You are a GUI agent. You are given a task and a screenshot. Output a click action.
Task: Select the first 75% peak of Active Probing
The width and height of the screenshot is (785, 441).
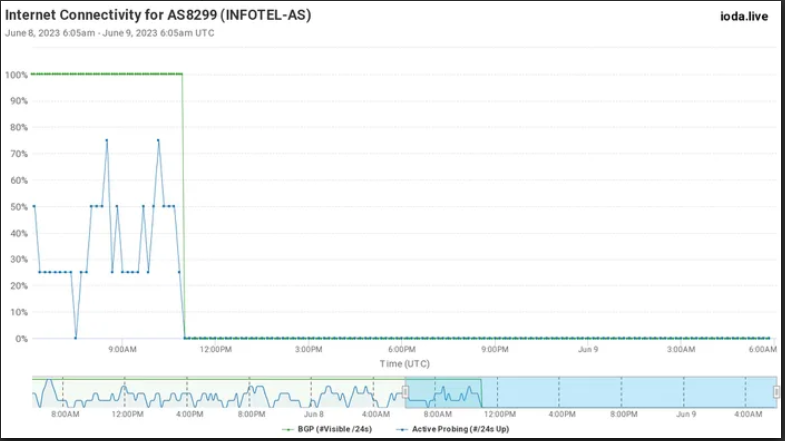coord(107,140)
